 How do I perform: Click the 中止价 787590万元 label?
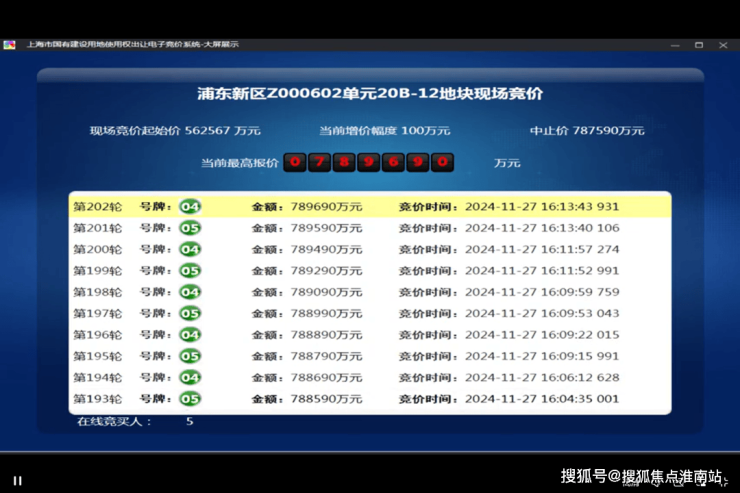click(x=587, y=131)
